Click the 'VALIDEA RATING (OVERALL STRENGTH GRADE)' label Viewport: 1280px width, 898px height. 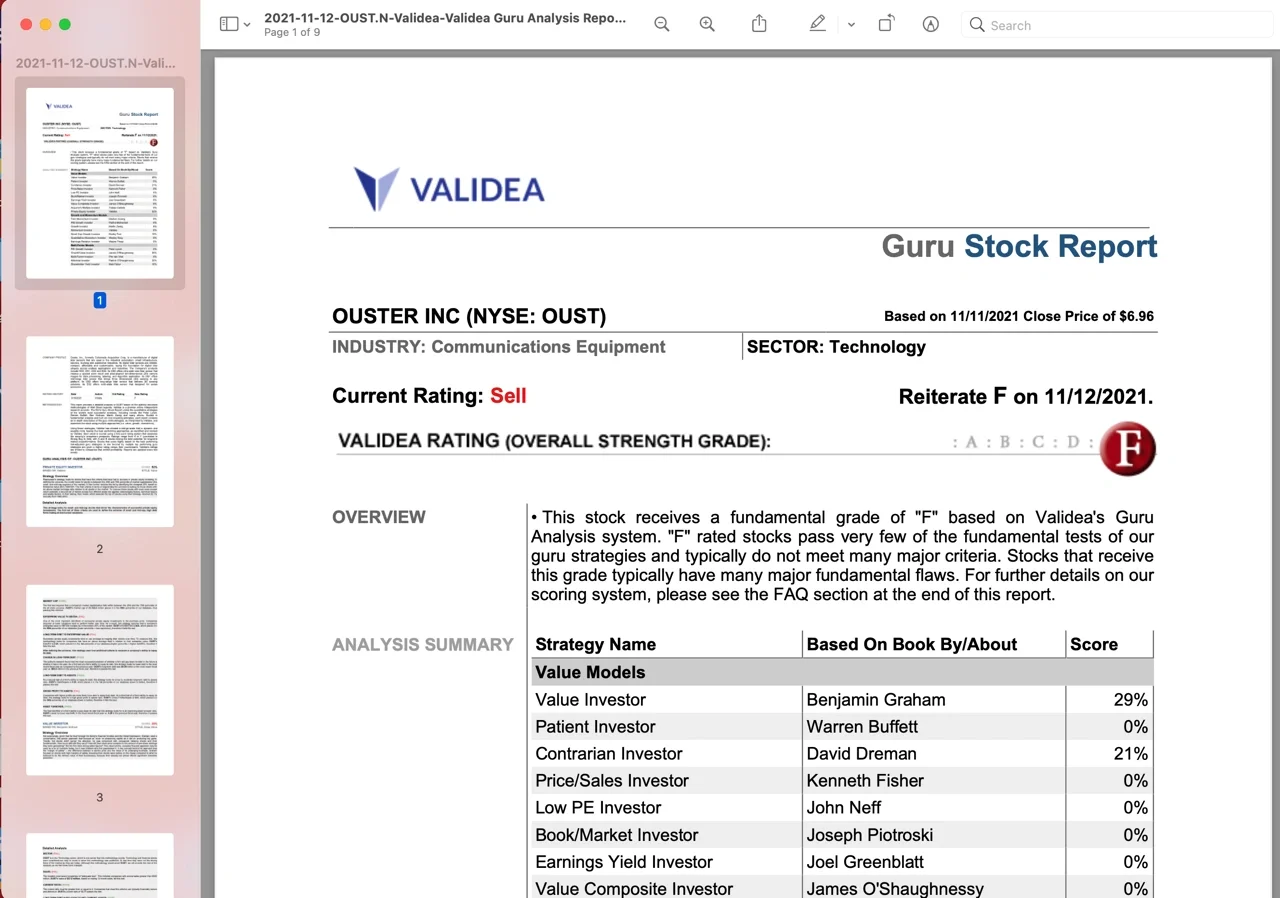point(555,441)
